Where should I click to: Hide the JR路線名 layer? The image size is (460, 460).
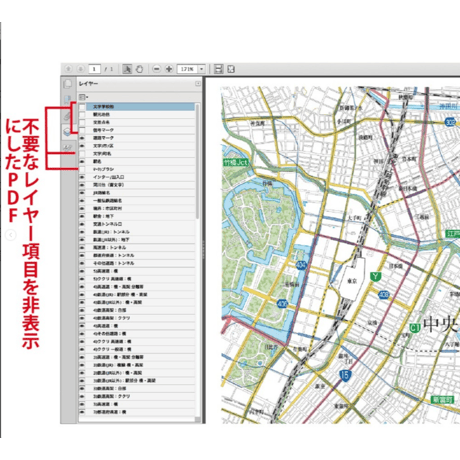tap(82, 193)
